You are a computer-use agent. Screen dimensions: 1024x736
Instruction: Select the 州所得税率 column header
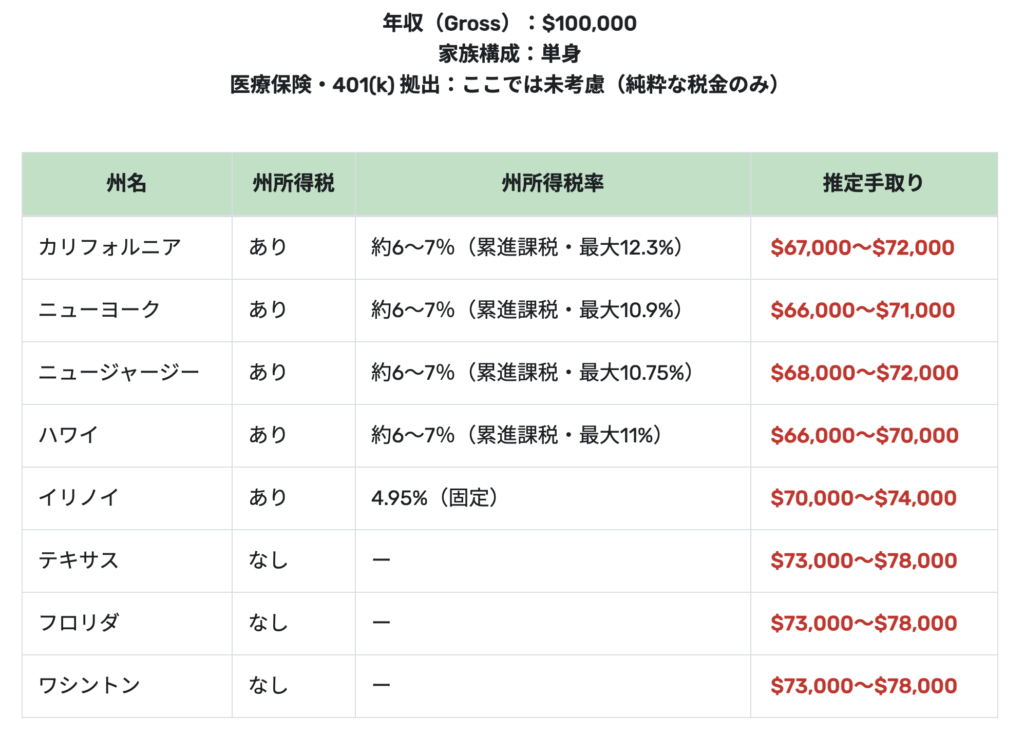[x=552, y=184]
